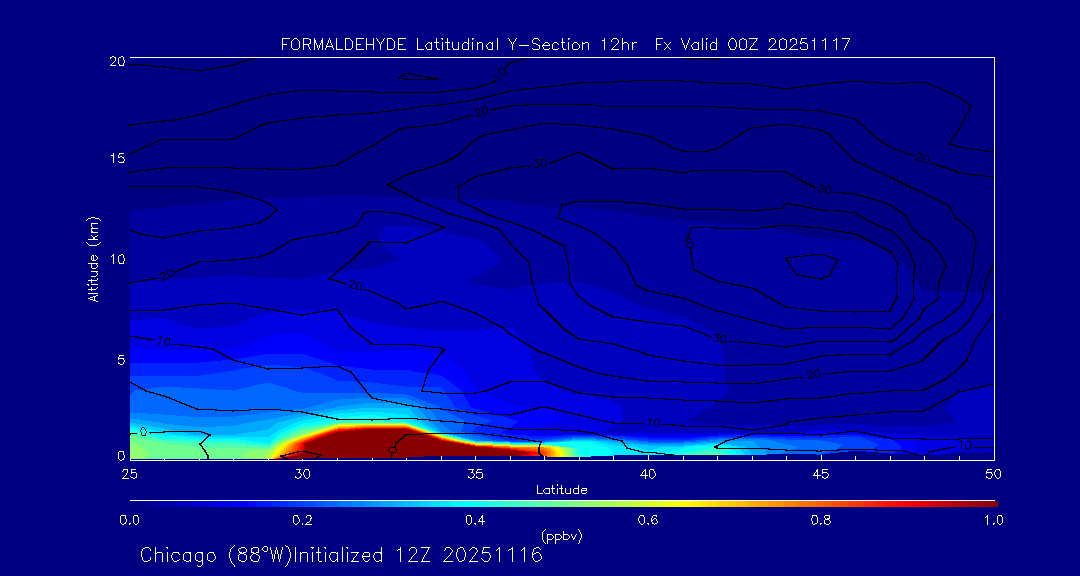Click the 1.0 colorbar tick label

[994, 520]
